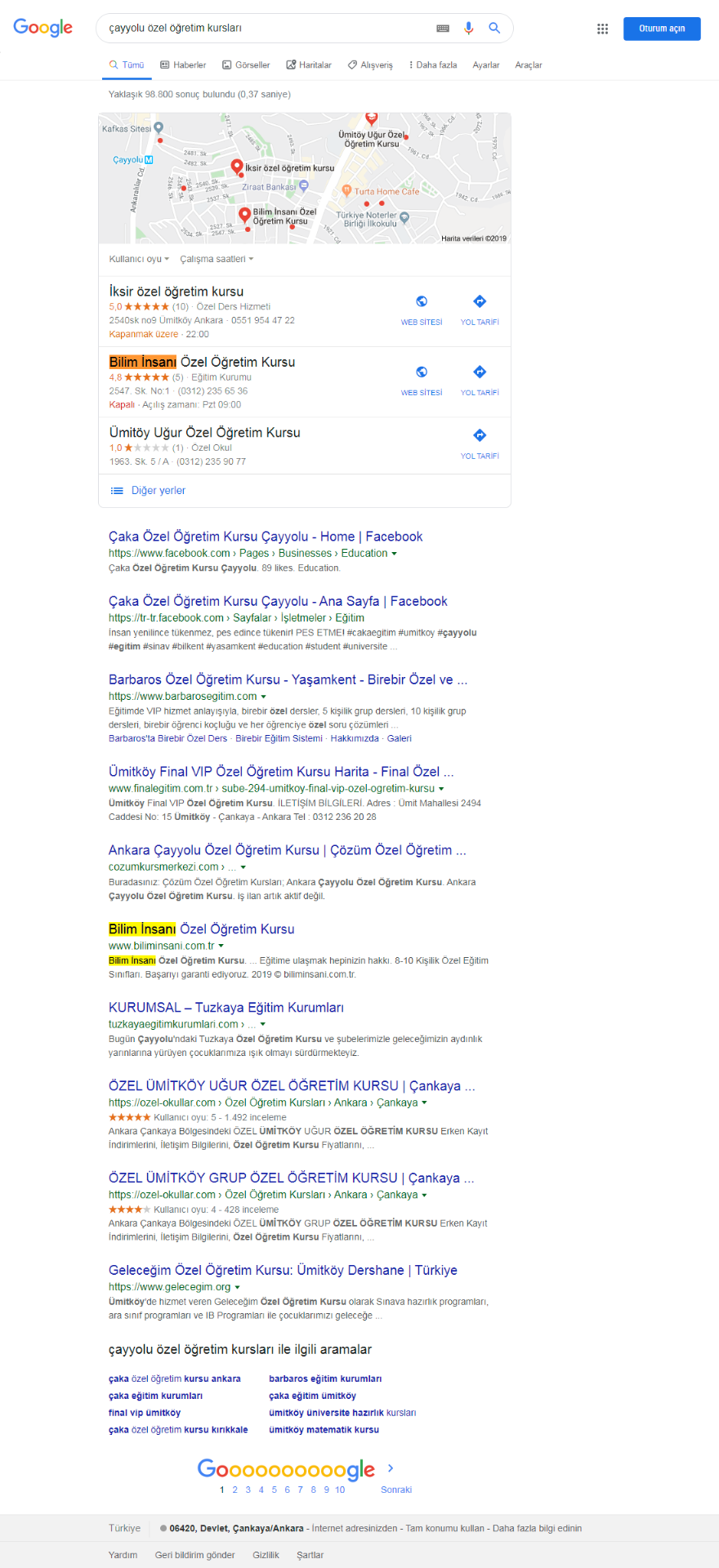Open Çalışma saatleri filter dropdown

pyautogui.click(x=217, y=259)
